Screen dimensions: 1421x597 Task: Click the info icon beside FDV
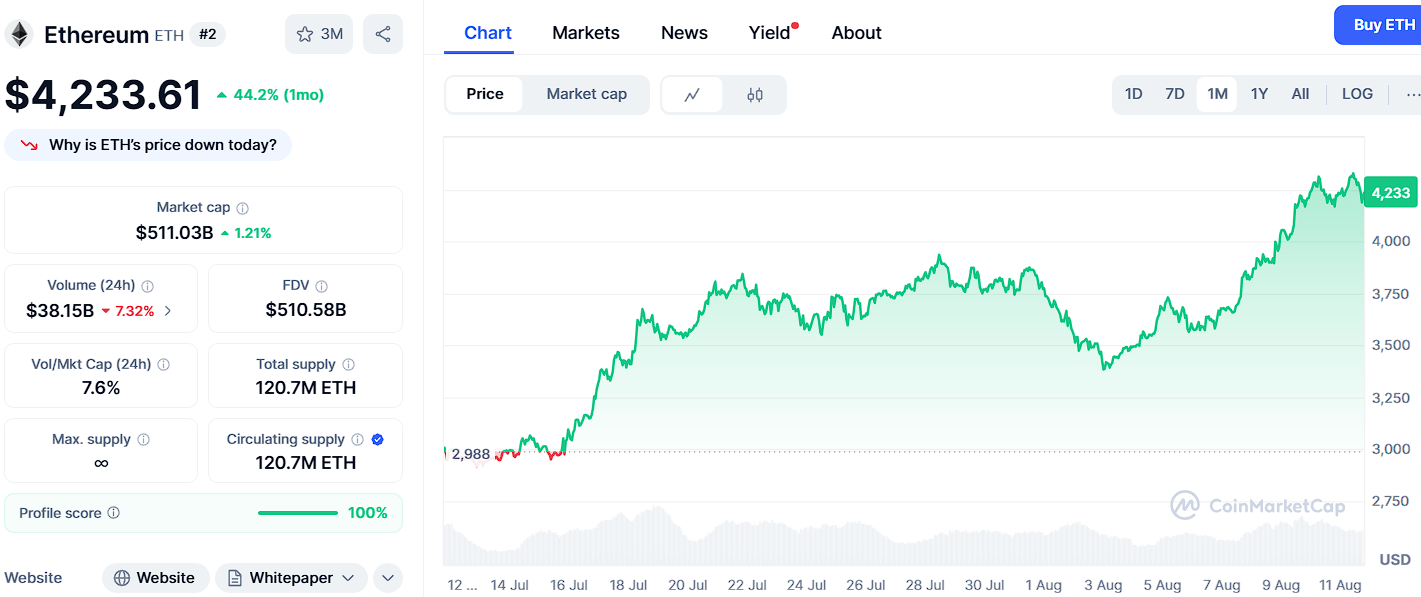321,286
